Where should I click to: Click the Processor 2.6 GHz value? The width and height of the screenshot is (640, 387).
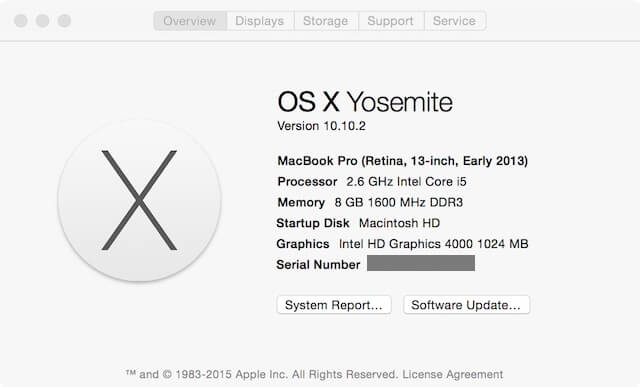click(406, 182)
